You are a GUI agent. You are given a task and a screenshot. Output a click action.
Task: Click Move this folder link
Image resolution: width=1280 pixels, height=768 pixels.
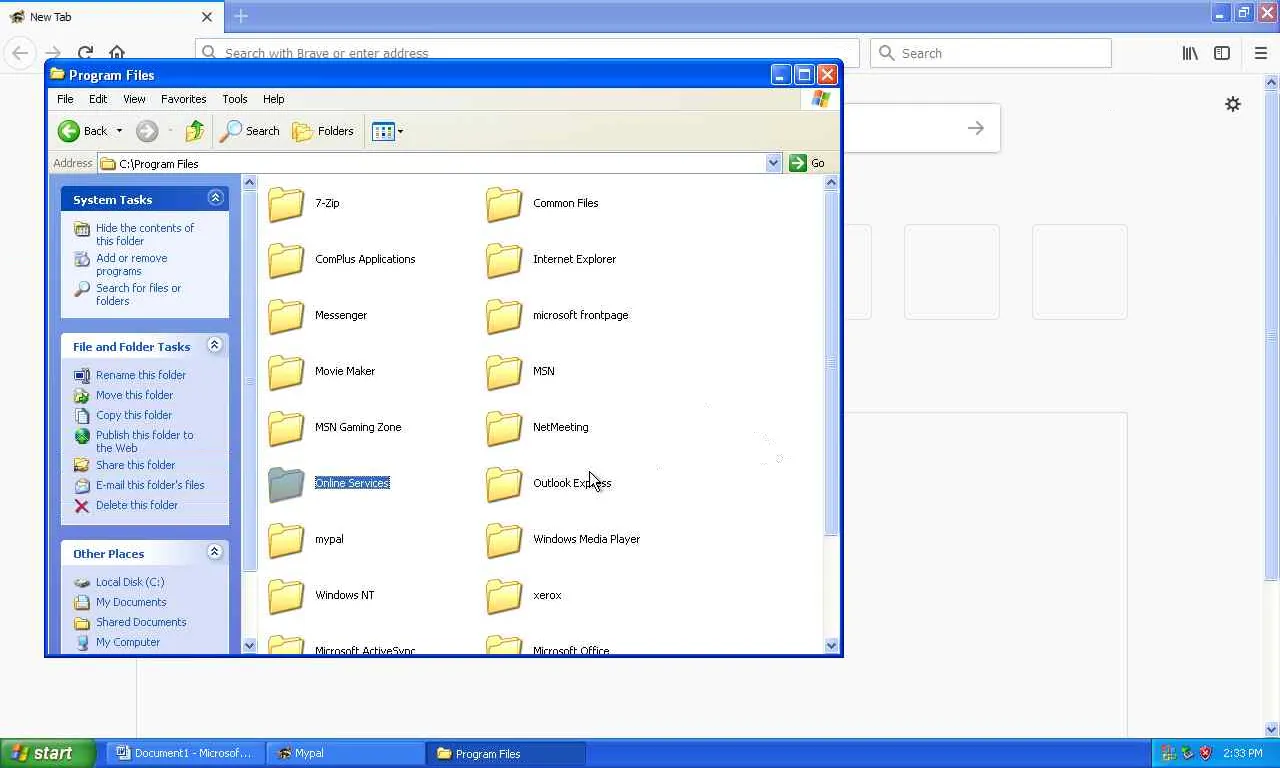point(134,395)
